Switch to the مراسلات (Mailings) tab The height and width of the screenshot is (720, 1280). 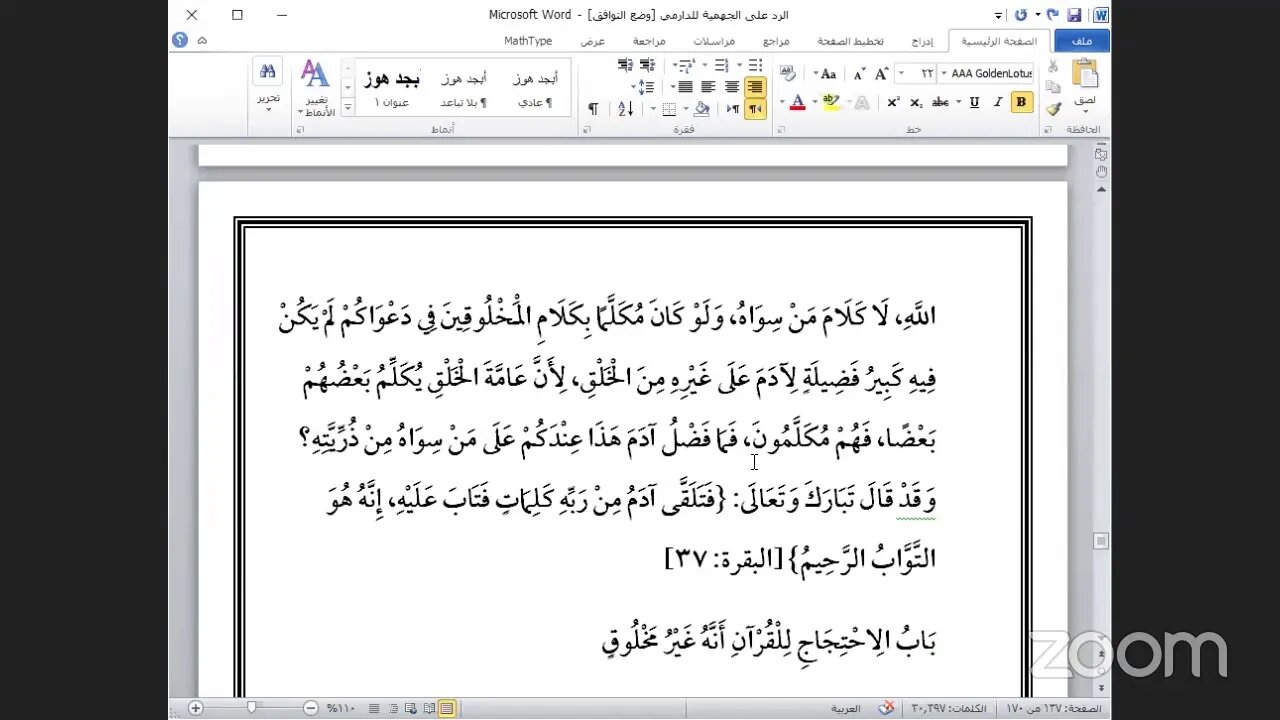(x=714, y=41)
